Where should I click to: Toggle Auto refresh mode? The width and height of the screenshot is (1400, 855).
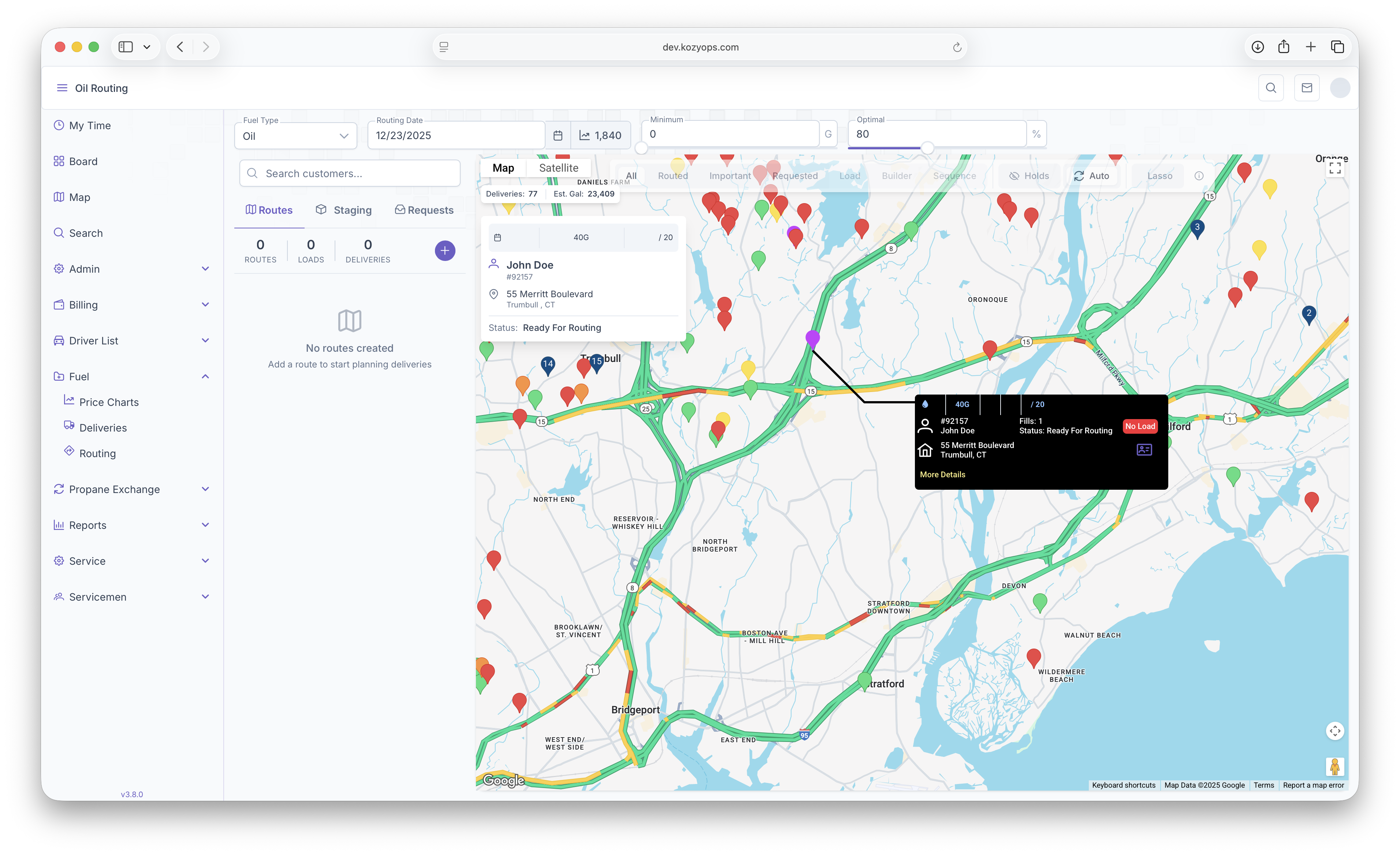pyautogui.click(x=1091, y=176)
